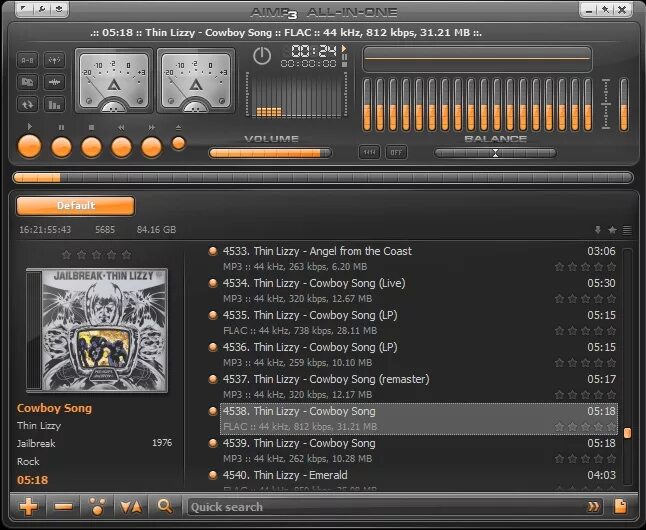
Task: Click the Jailbreak album cover art
Action: tap(97, 330)
